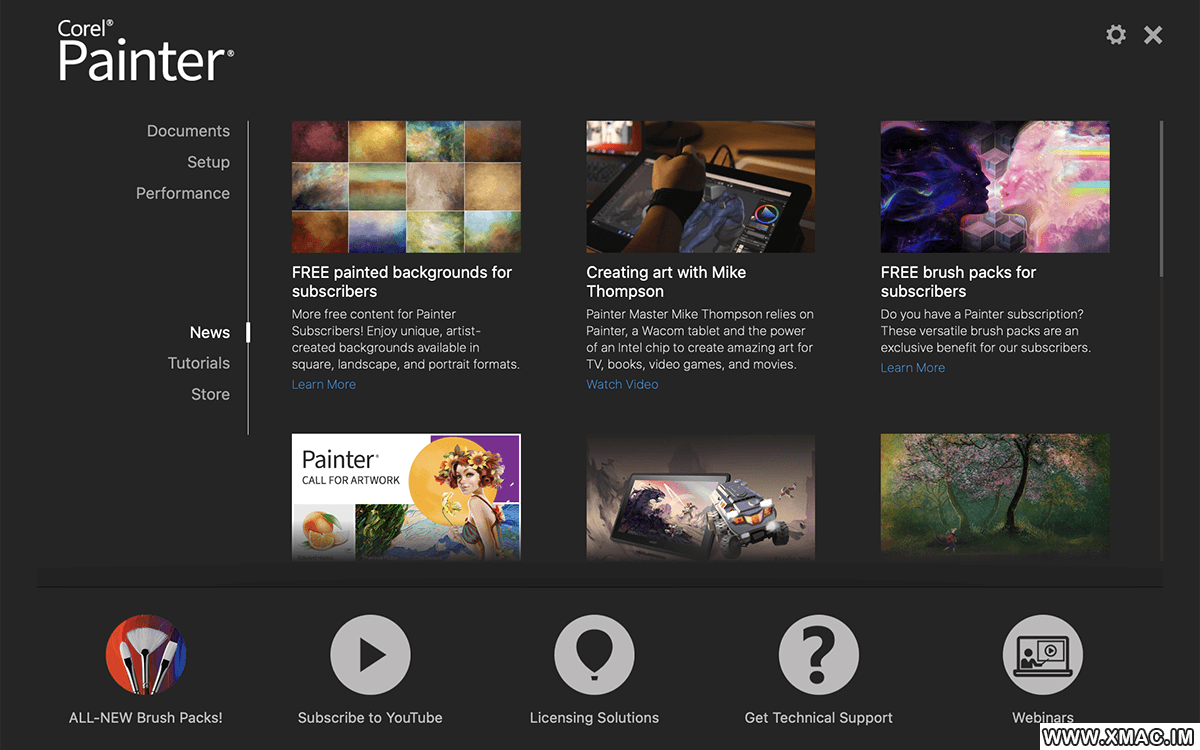Switch to the Documents section

pyautogui.click(x=188, y=131)
